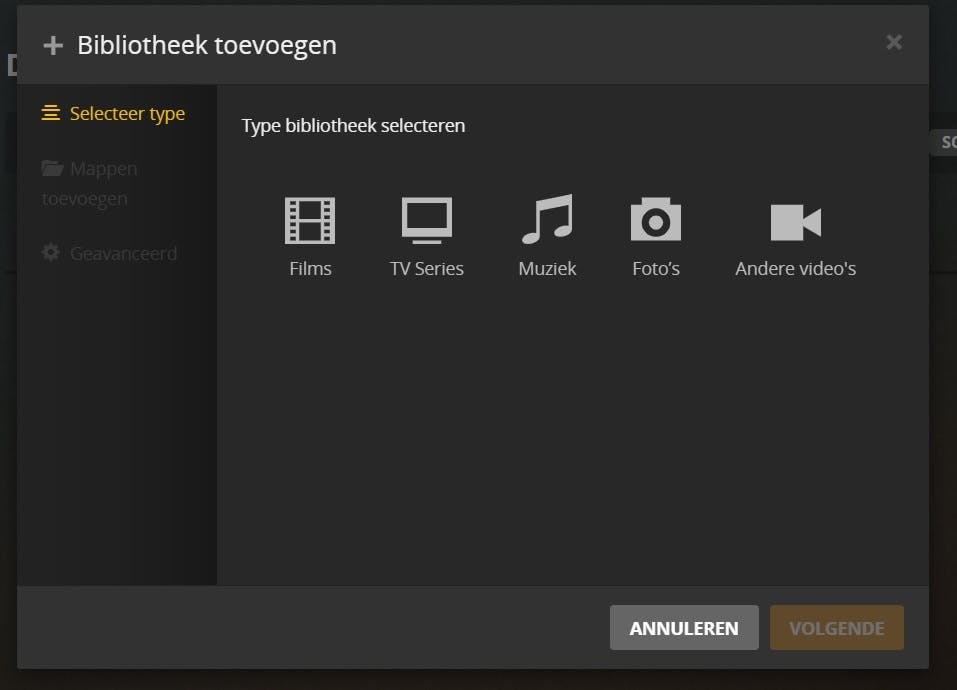Click the Foto's label text

655,268
